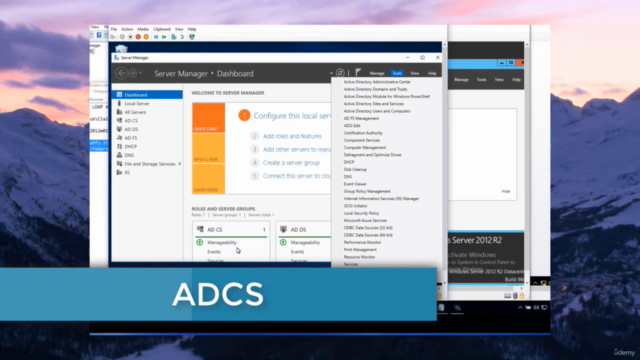Click the red Shut Down toolbar icon

point(138,37)
